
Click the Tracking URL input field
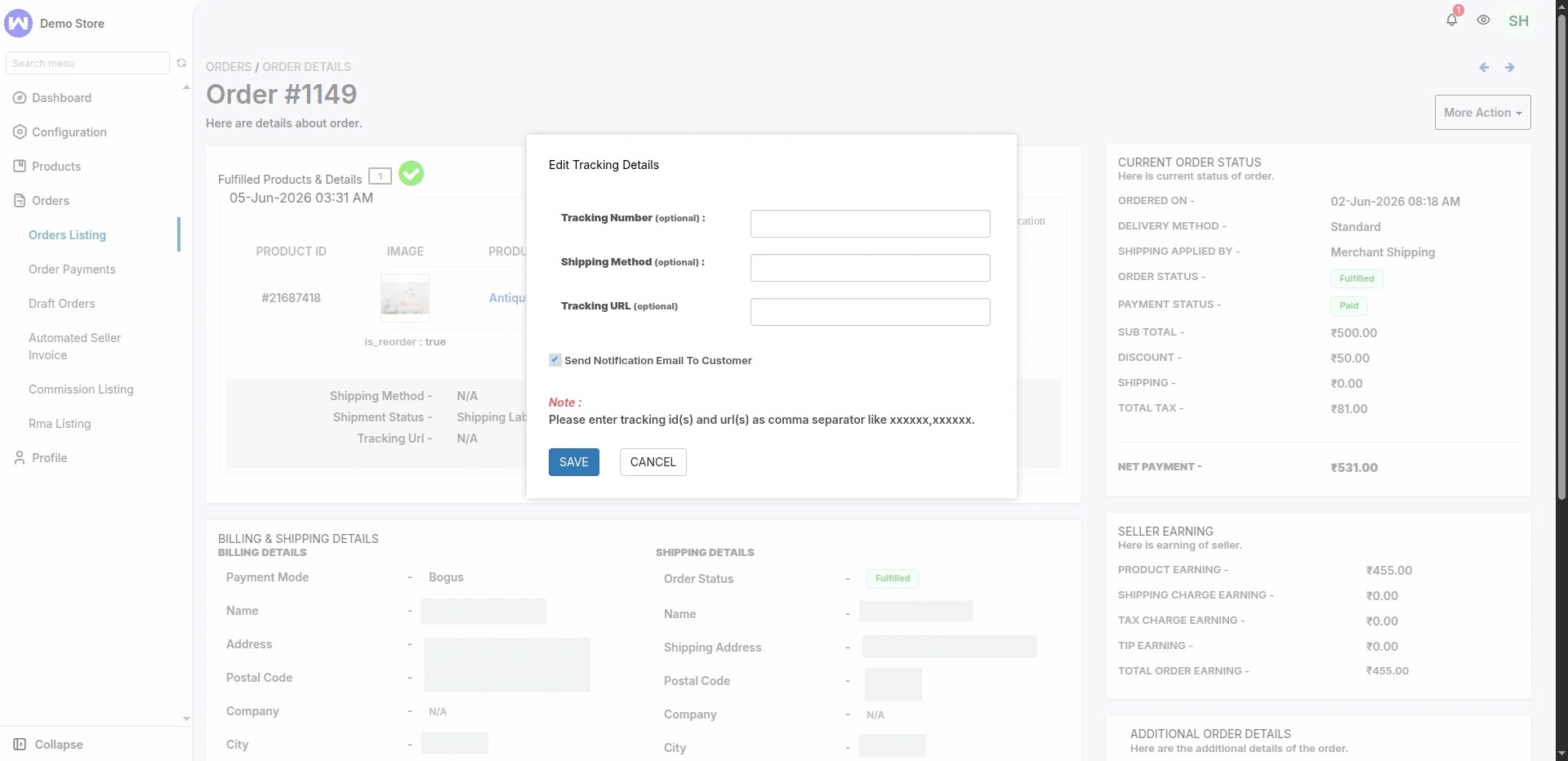pos(870,312)
